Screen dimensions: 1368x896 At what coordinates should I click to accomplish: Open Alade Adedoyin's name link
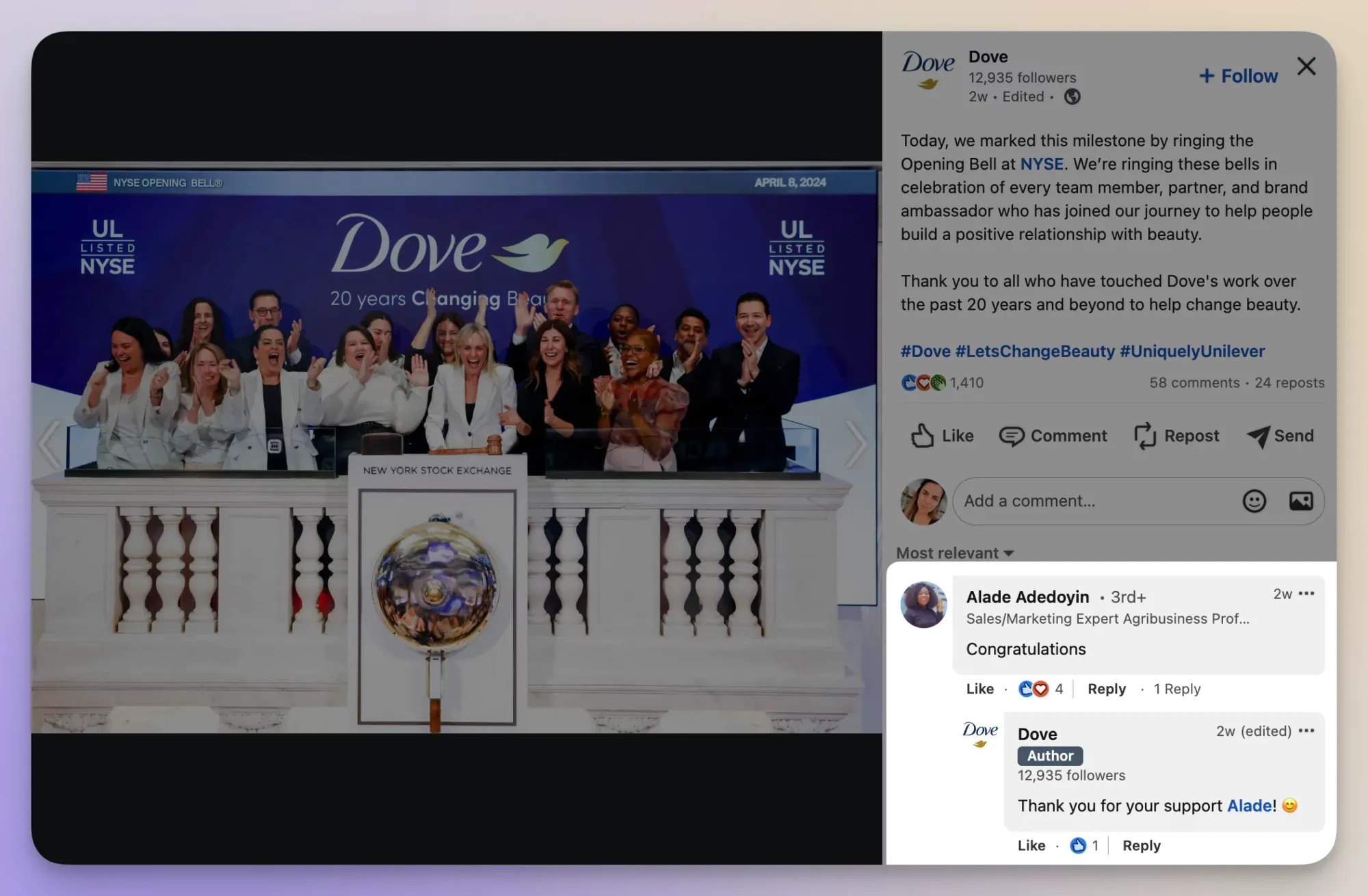1027,597
